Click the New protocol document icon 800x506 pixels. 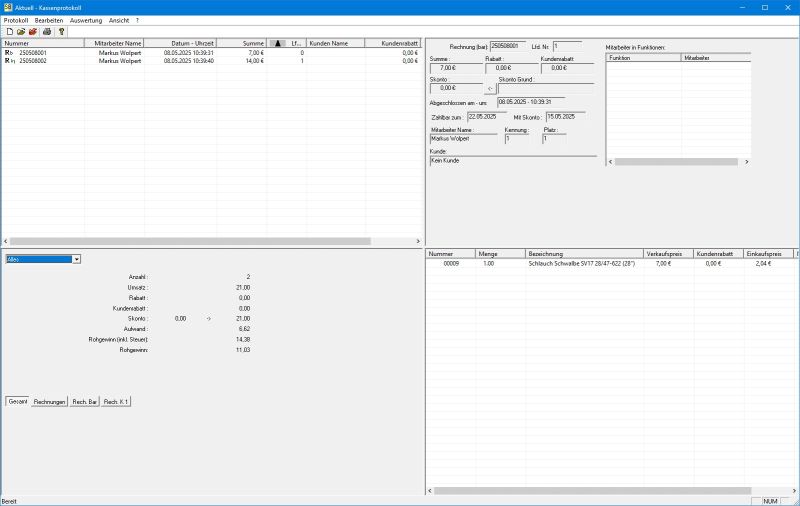coord(9,32)
